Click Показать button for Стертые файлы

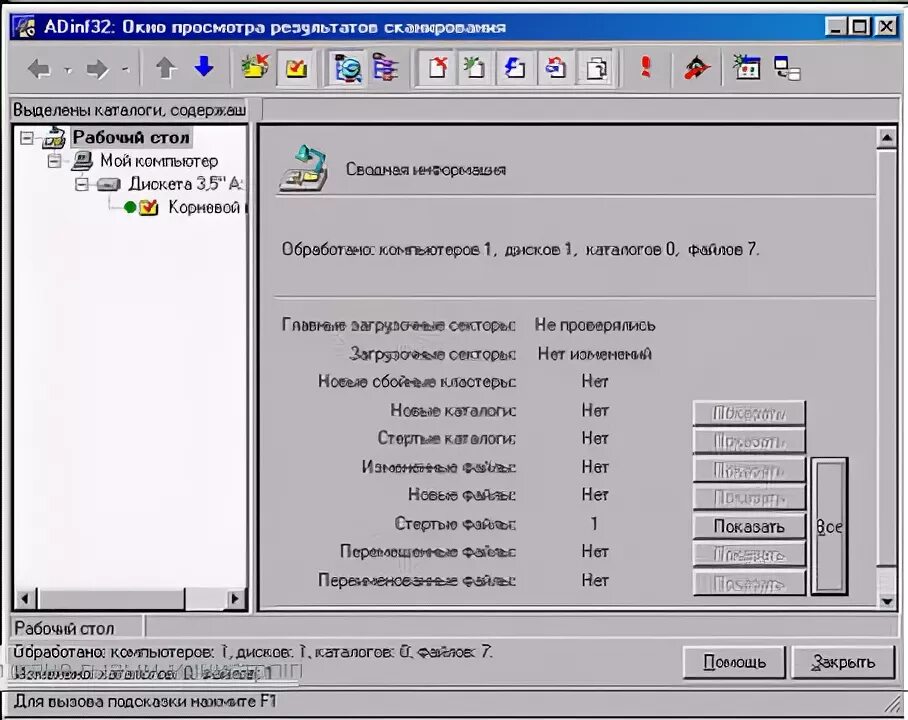click(749, 527)
